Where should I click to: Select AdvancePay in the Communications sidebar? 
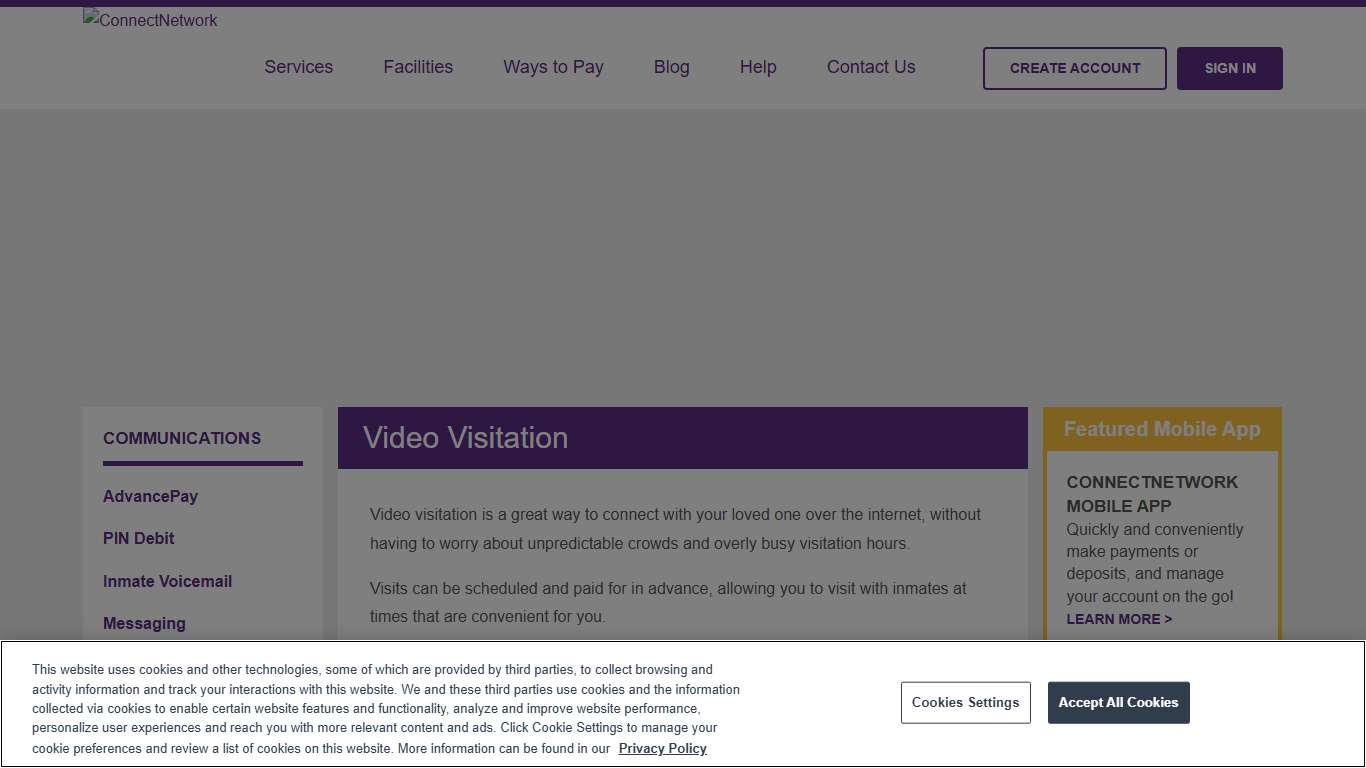[x=151, y=496]
